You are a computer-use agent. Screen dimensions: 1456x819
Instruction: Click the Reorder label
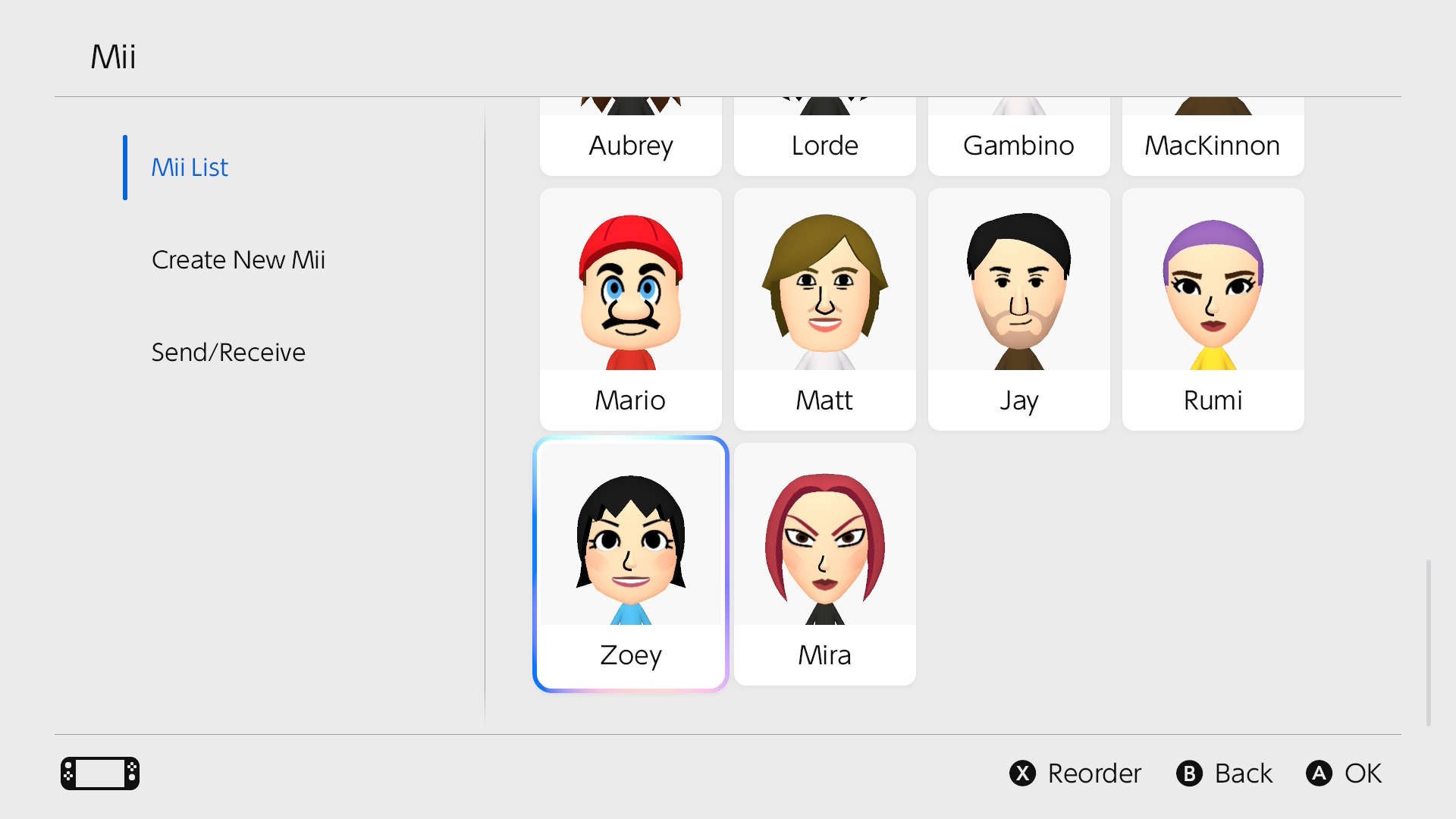coord(1094,773)
